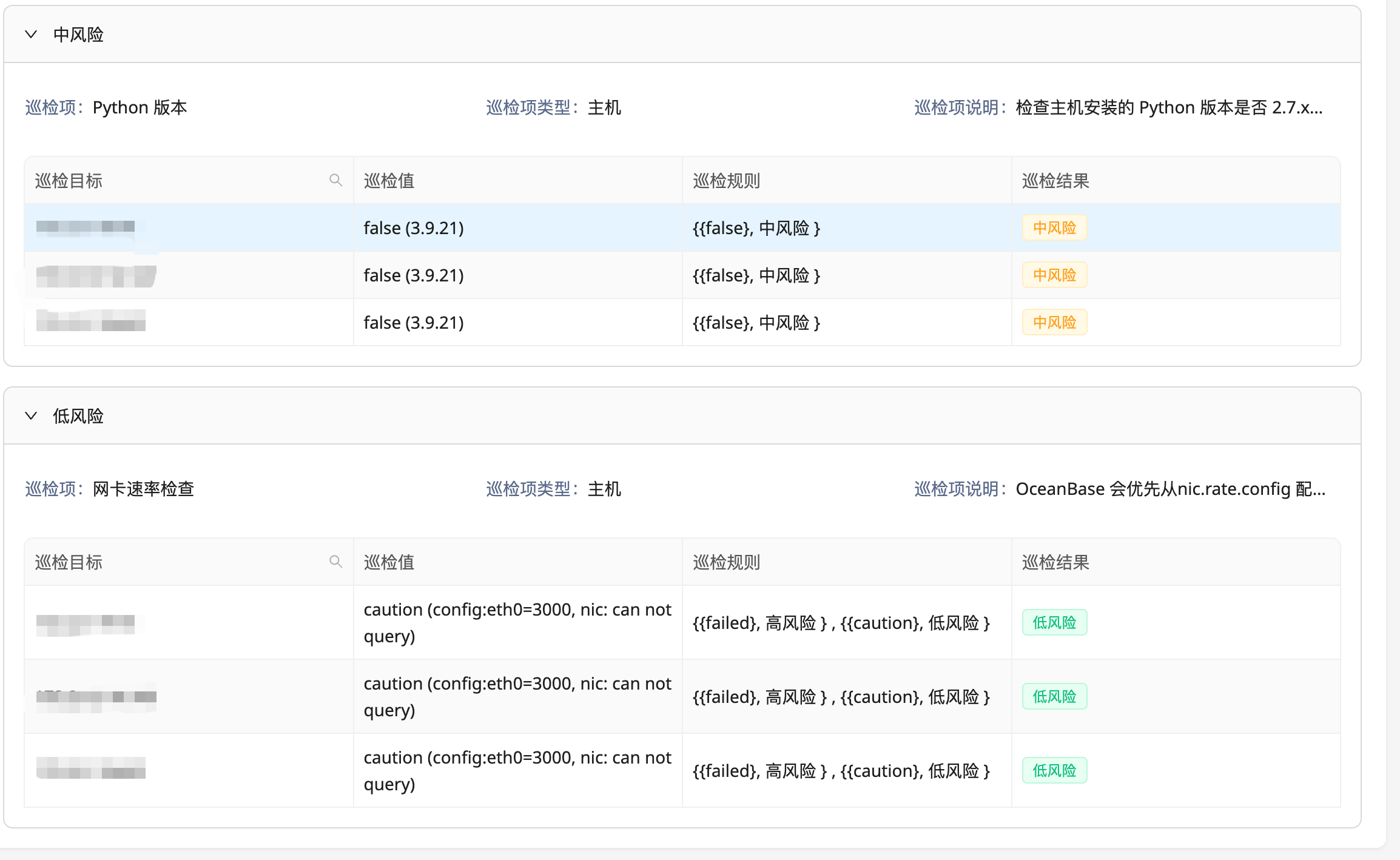
Task: Click 中风险 panel header title
Action: pos(78,35)
